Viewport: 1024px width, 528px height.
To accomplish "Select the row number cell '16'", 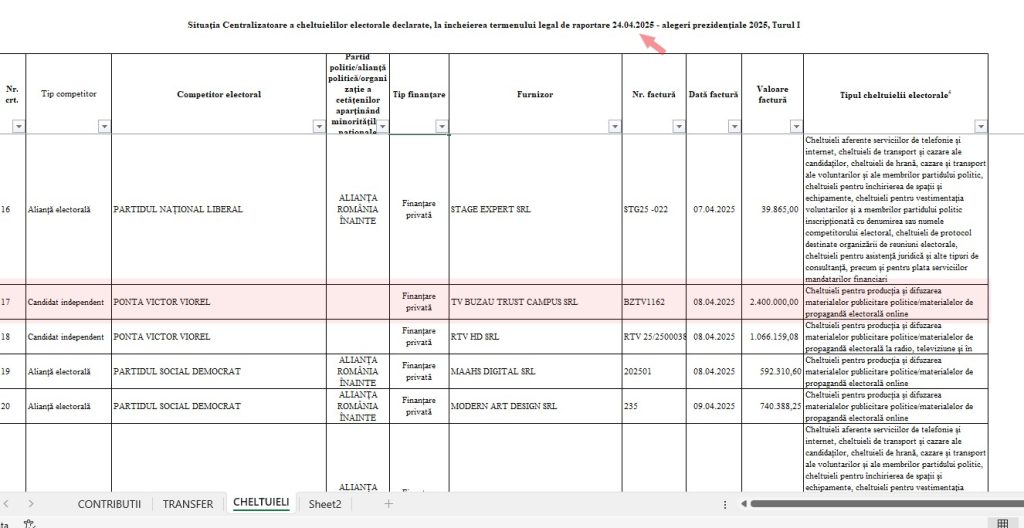I will (x=12, y=209).
